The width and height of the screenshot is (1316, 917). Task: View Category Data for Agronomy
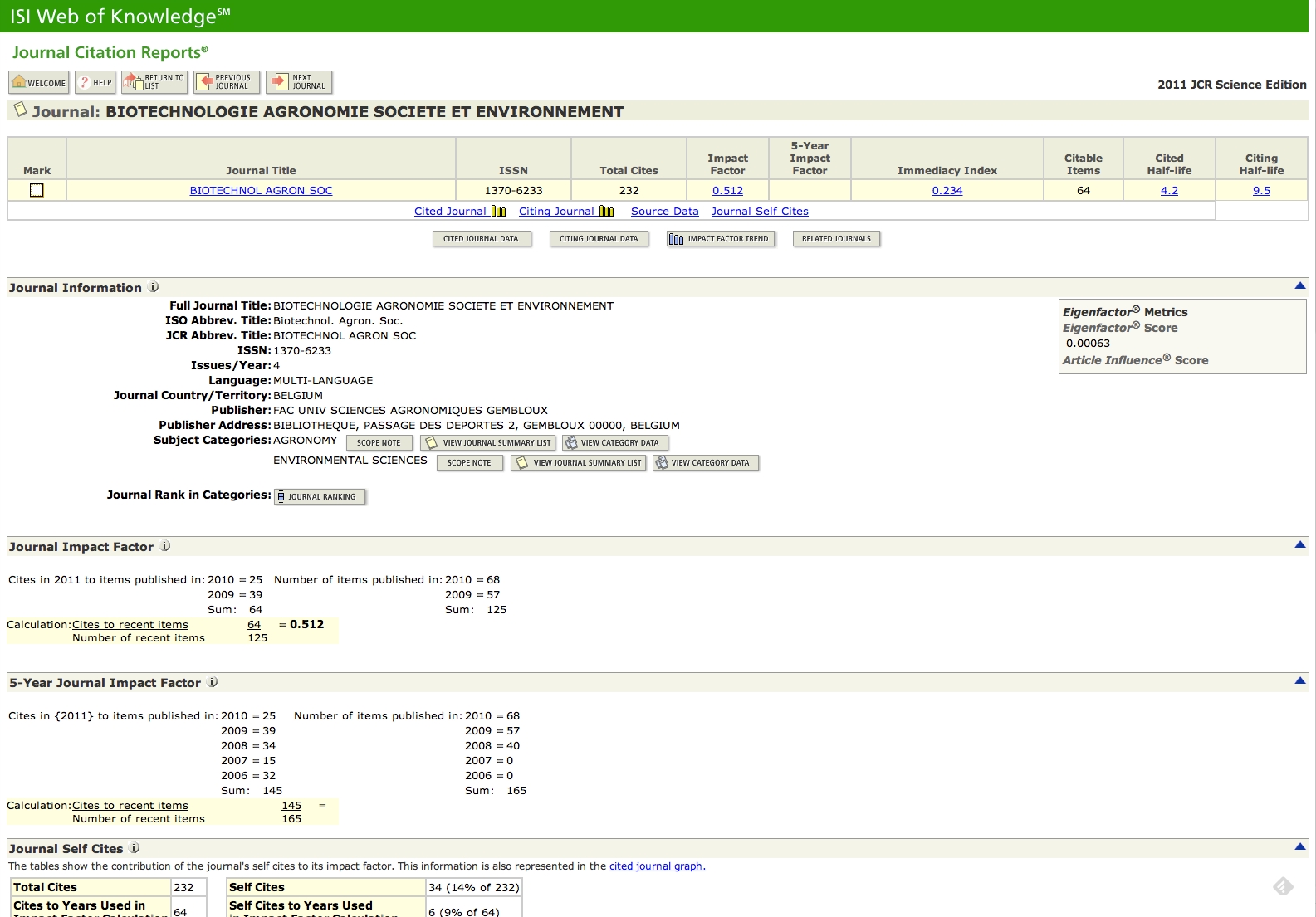[615, 443]
